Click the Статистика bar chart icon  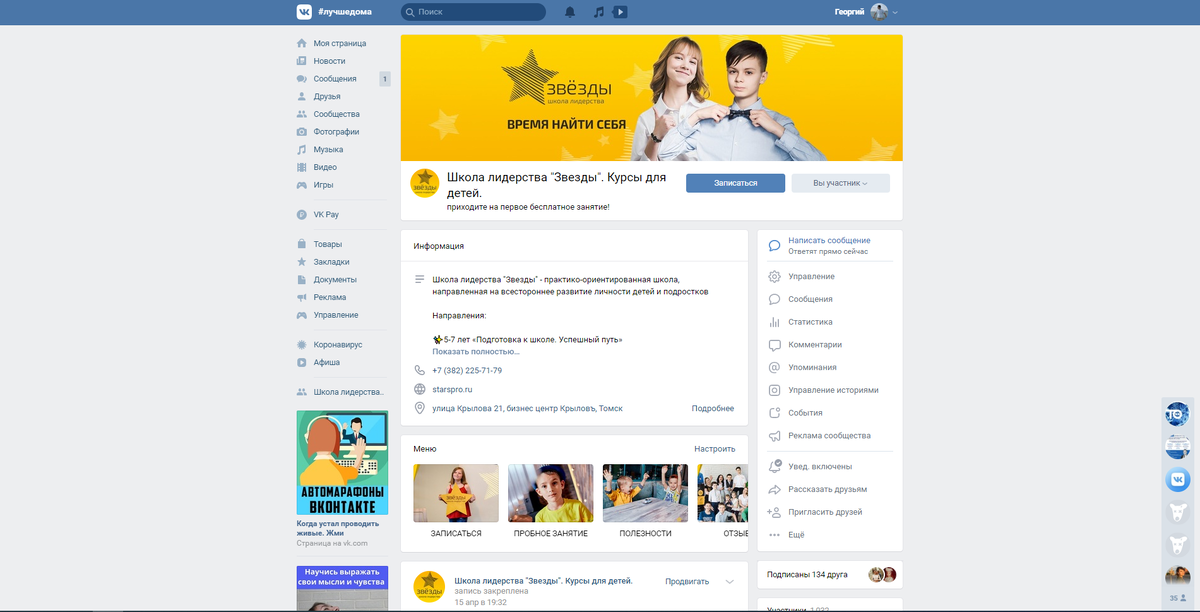click(774, 322)
